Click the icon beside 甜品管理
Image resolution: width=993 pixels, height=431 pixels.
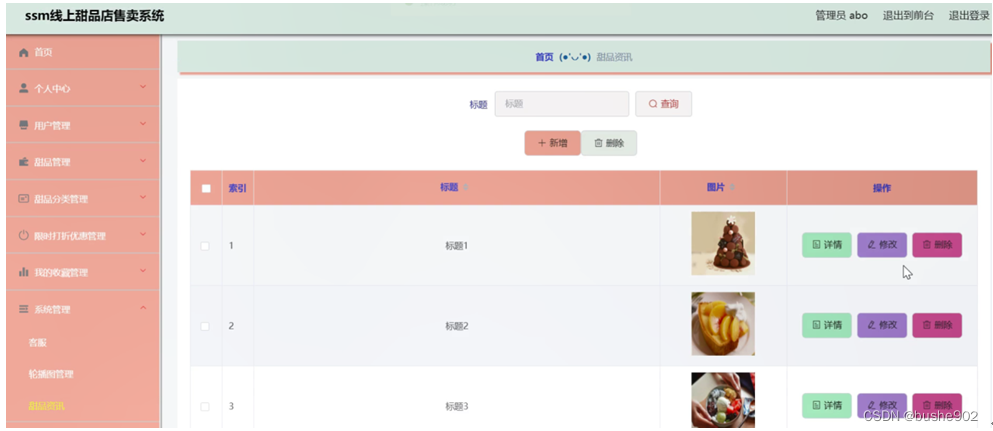(24, 162)
